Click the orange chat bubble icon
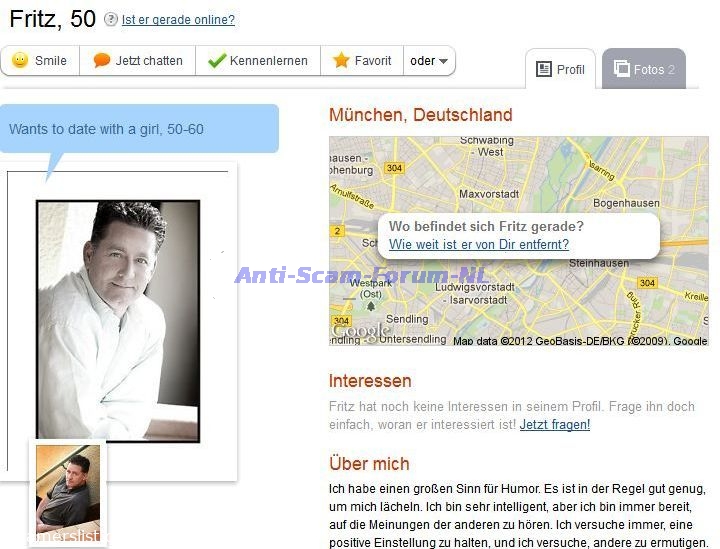The image size is (720, 549). tap(102, 61)
